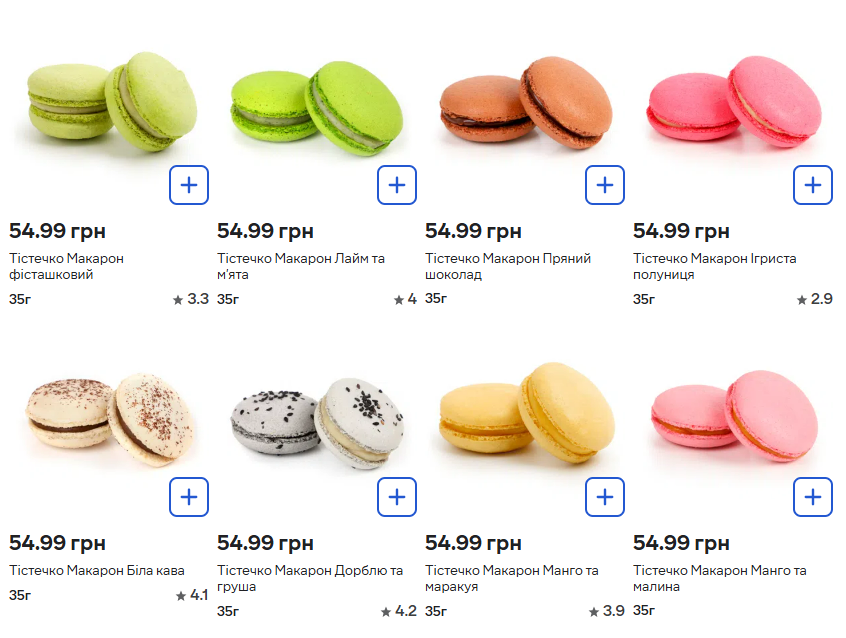The height and width of the screenshot is (638, 846).
Task: Add Макарон Ігриста полуниця to cart
Action: tap(813, 185)
